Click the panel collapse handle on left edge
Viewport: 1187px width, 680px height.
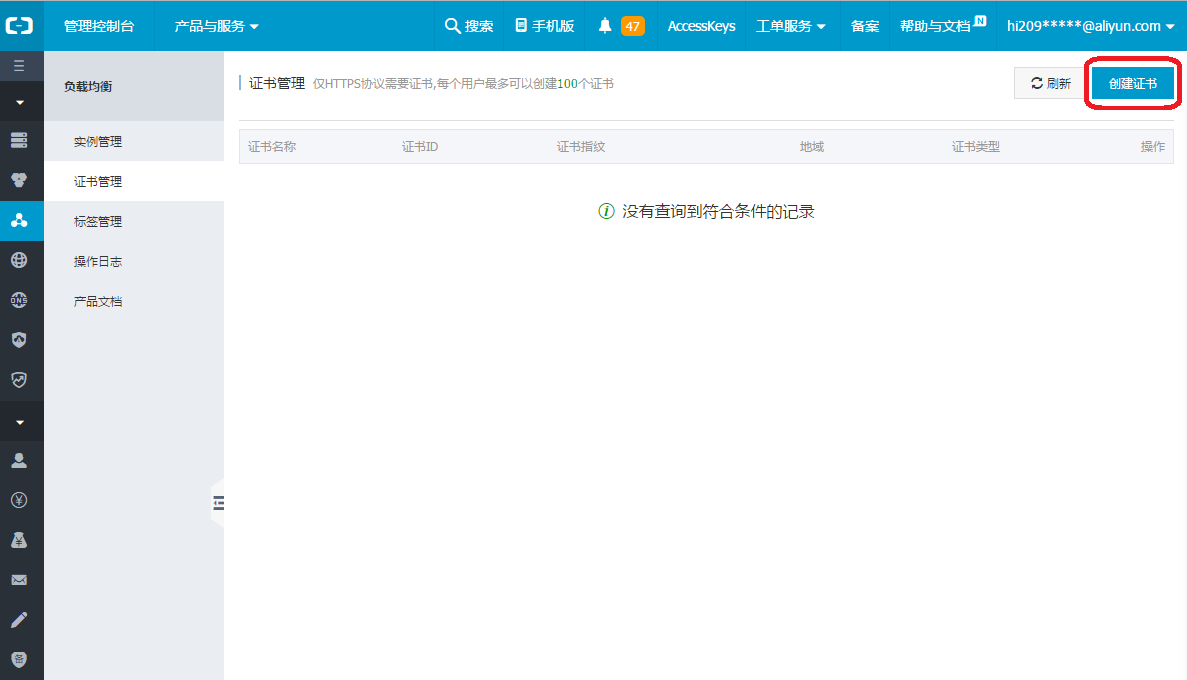[x=220, y=503]
